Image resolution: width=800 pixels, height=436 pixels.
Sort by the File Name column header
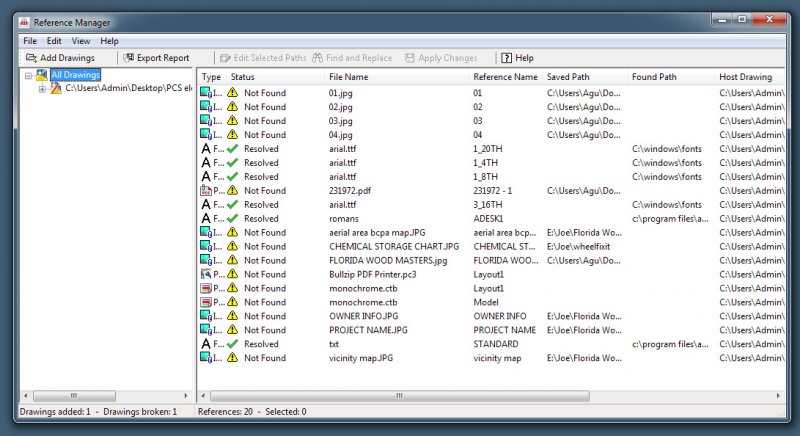[x=349, y=77]
